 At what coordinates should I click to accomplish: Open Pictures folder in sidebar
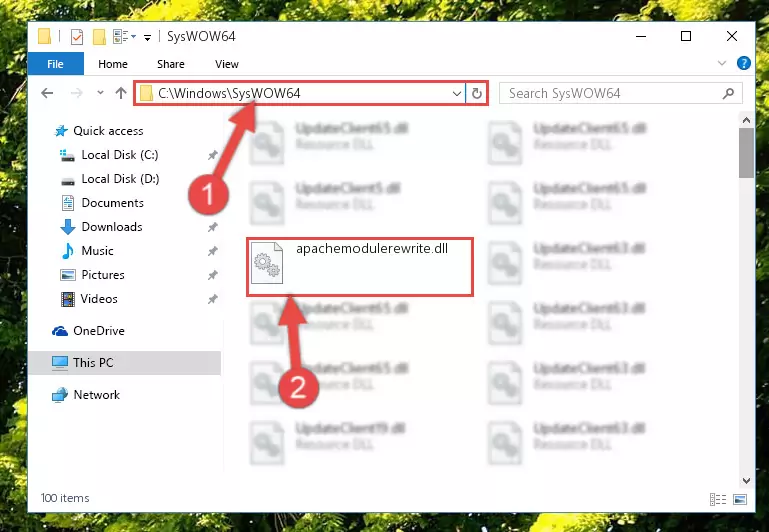pyautogui.click(x=103, y=275)
